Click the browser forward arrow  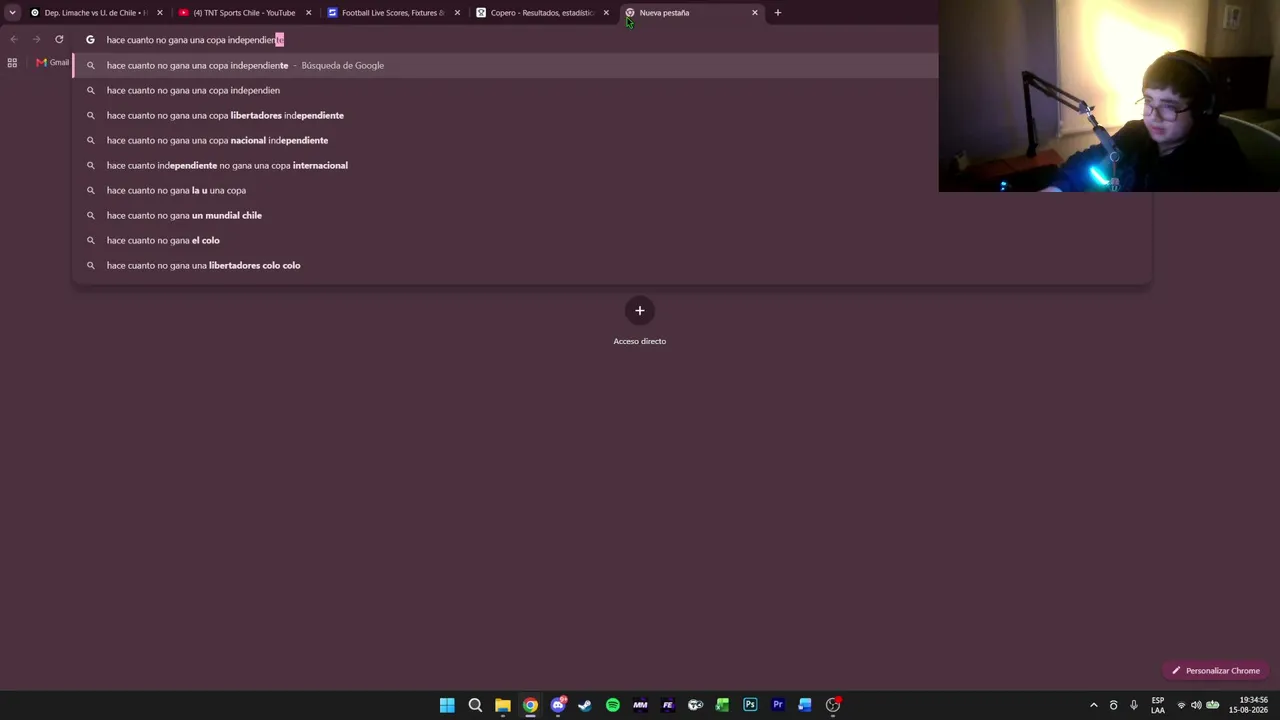click(x=36, y=40)
